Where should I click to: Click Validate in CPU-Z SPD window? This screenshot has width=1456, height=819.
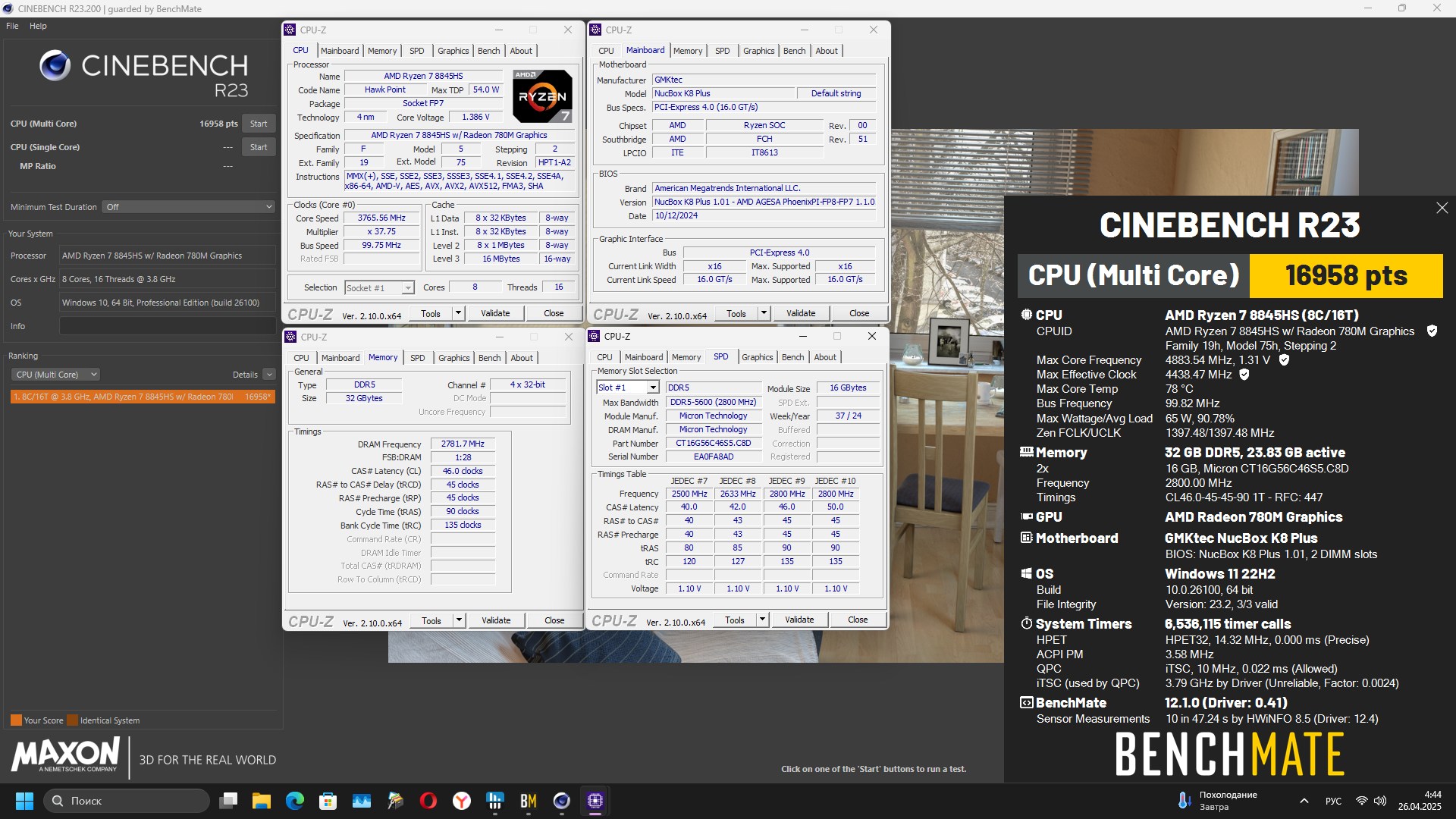point(799,620)
